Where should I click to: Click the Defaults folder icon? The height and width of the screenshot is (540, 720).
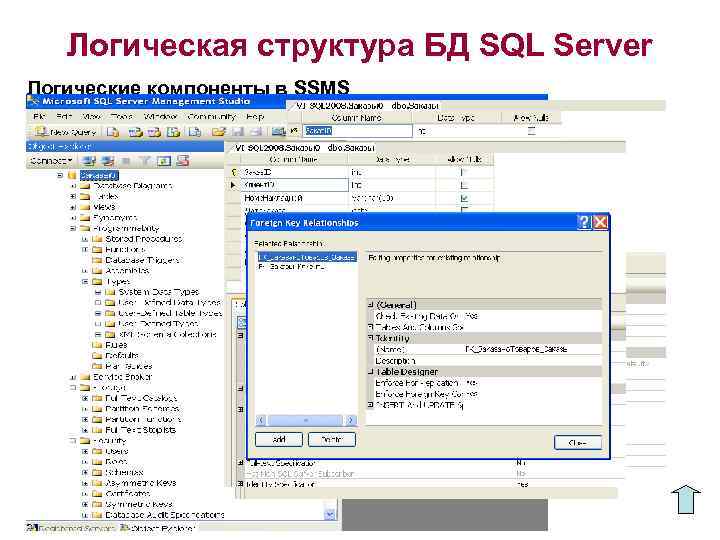tap(97, 355)
